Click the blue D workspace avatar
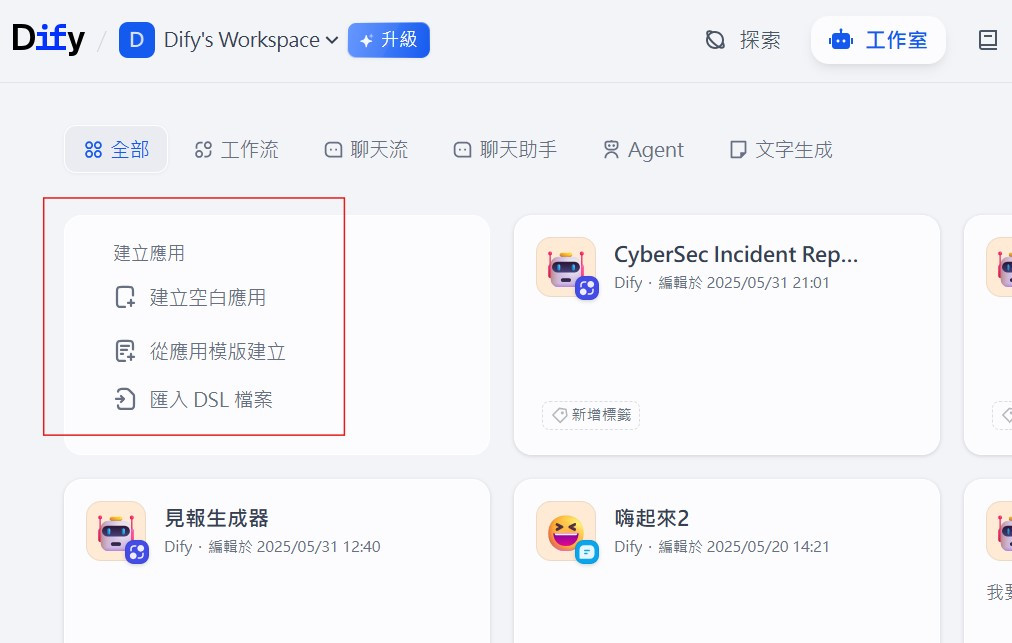This screenshot has height=643, width=1012. (x=137, y=40)
